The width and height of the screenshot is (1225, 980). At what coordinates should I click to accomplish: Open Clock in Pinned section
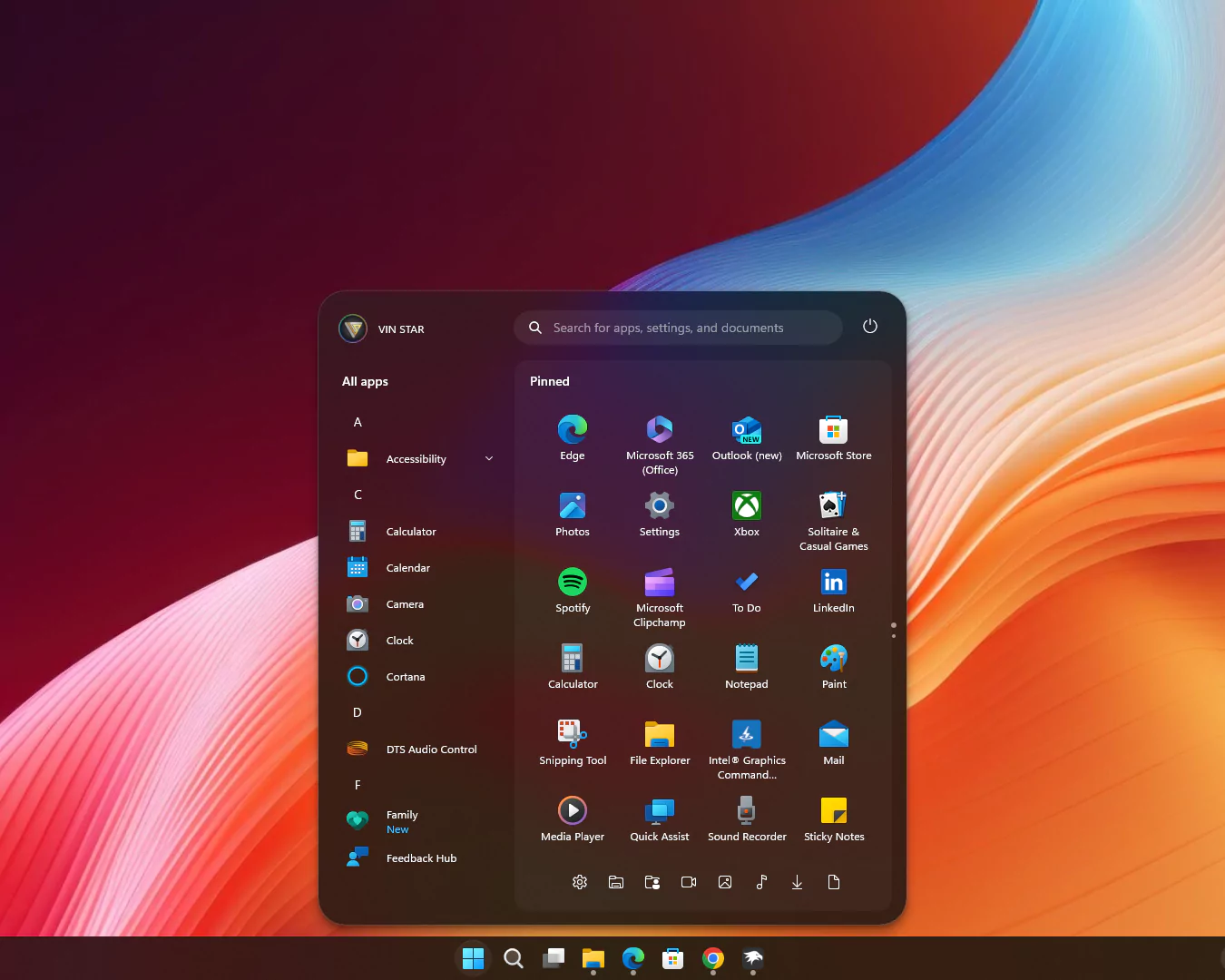click(660, 666)
